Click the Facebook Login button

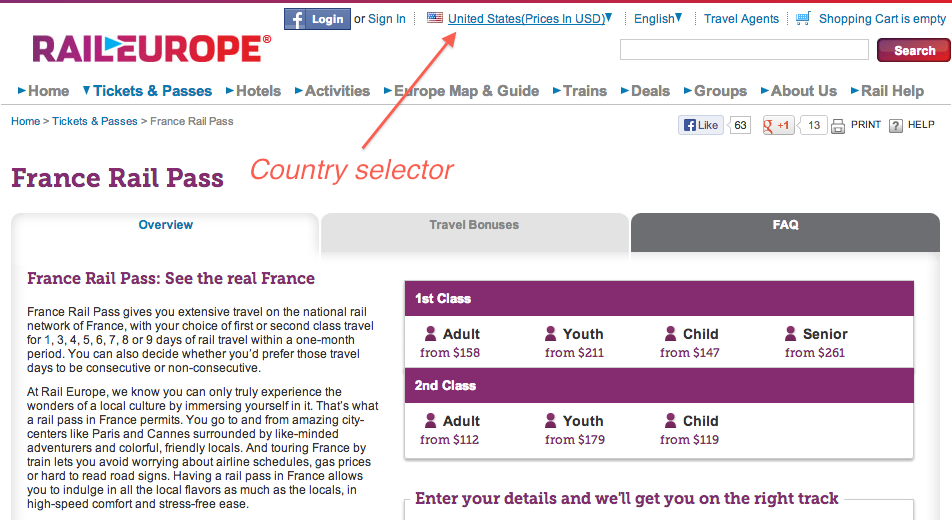pyautogui.click(x=317, y=19)
